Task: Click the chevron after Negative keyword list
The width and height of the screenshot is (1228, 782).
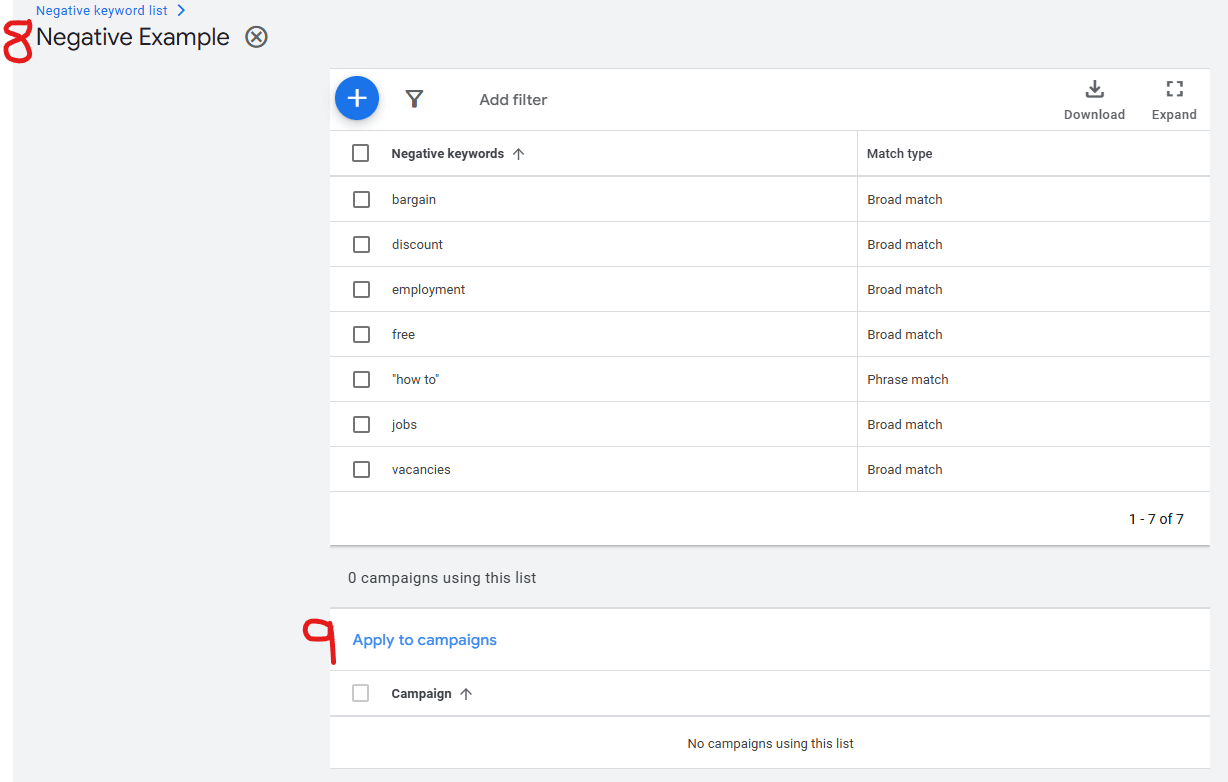Action: click(x=181, y=10)
